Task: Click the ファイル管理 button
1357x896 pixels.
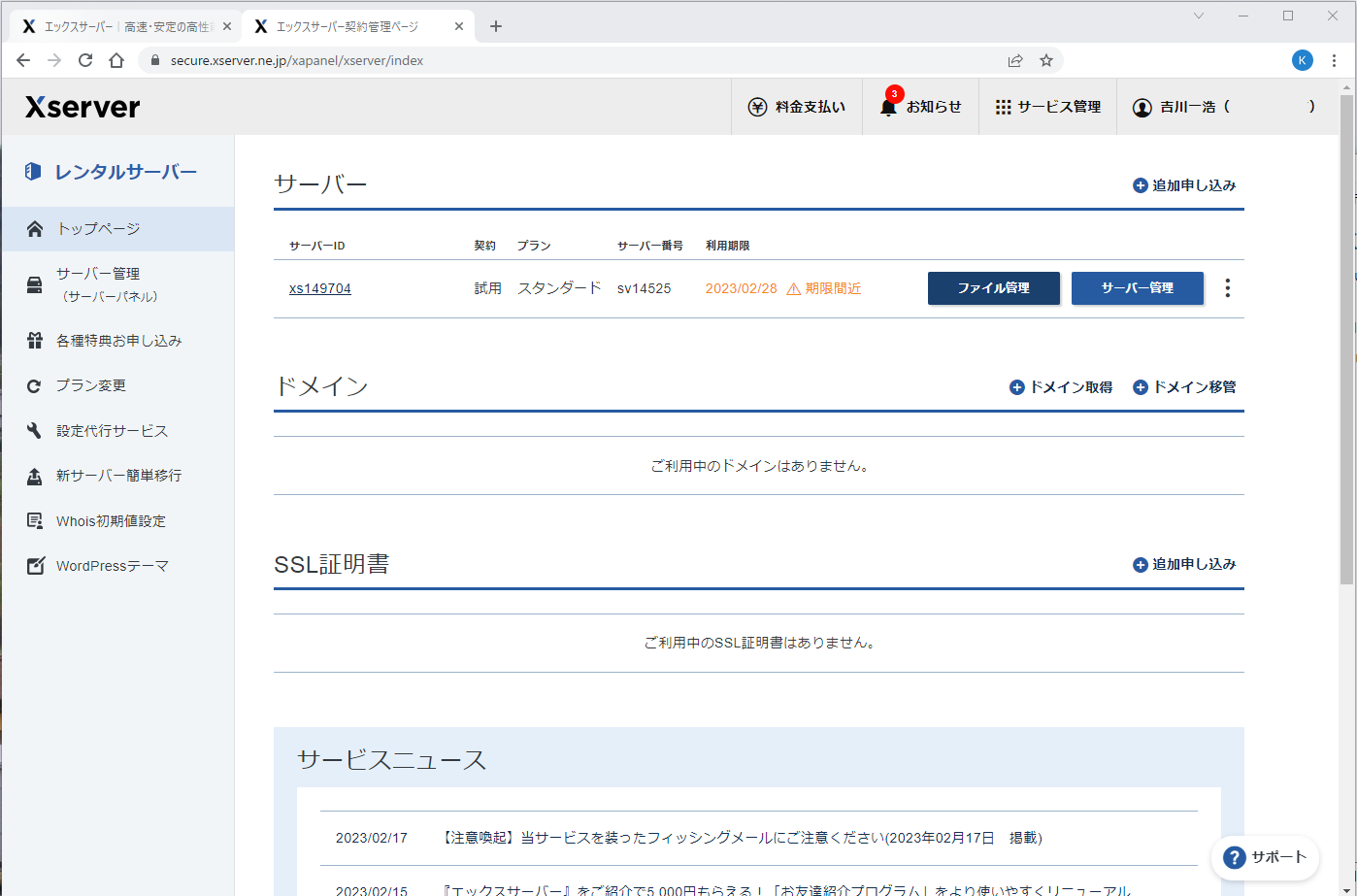Action: click(x=993, y=288)
